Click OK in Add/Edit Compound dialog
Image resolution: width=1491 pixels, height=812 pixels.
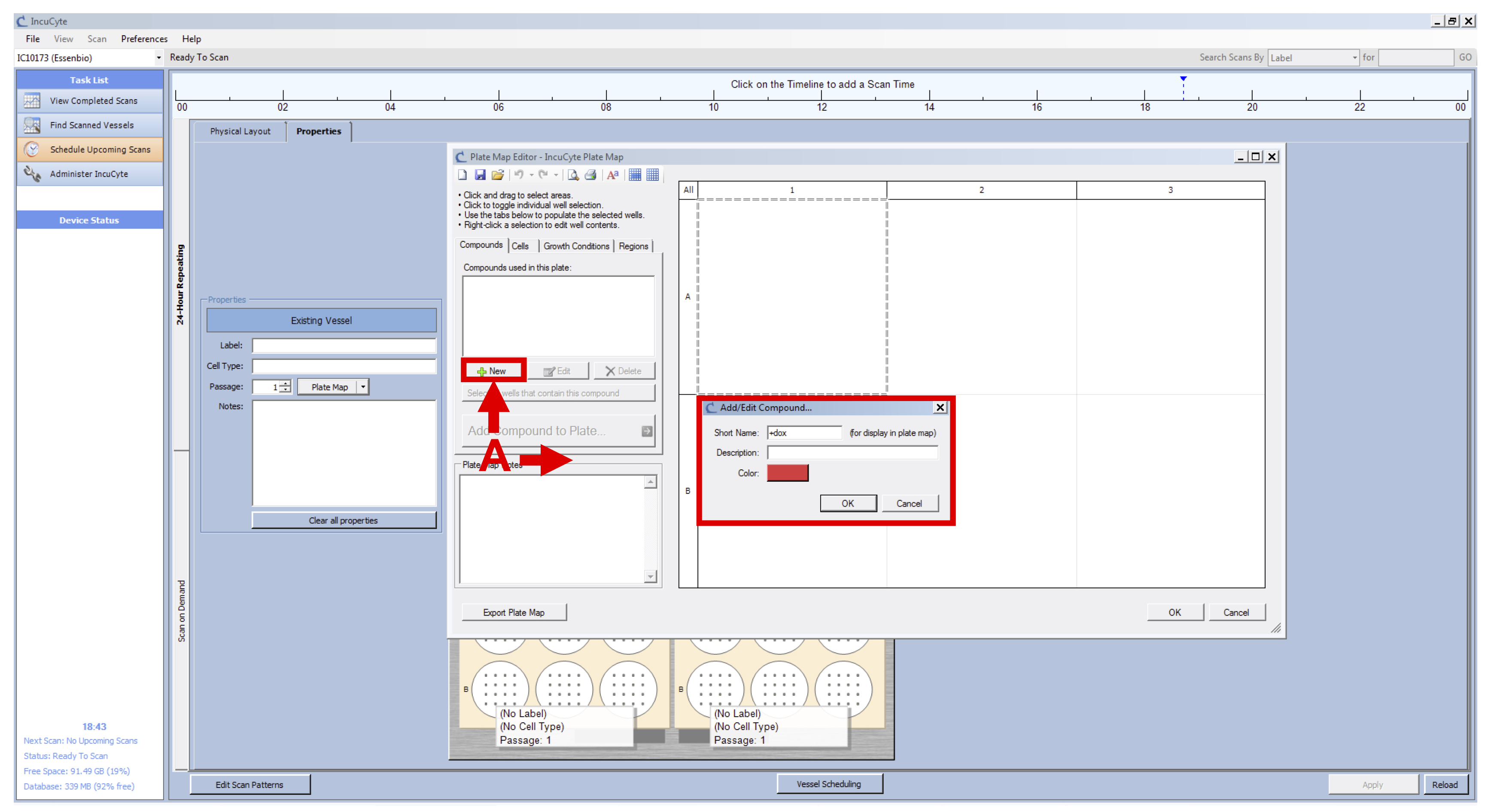(848, 504)
